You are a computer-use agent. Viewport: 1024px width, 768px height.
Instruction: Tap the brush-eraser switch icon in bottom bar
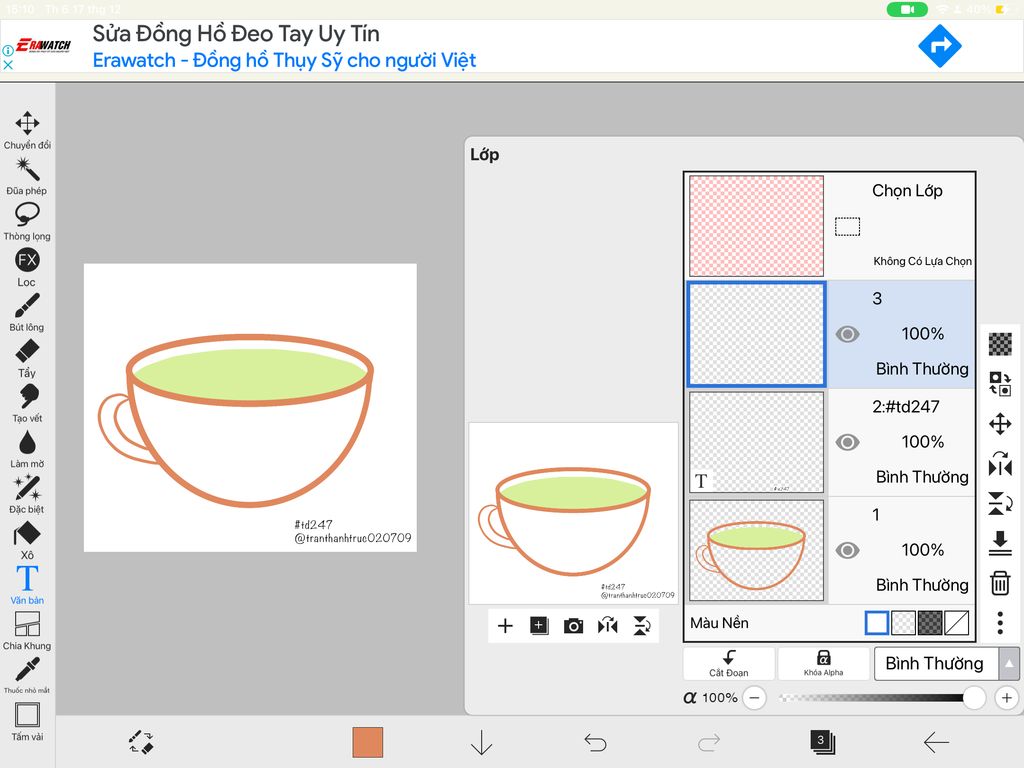[140, 742]
